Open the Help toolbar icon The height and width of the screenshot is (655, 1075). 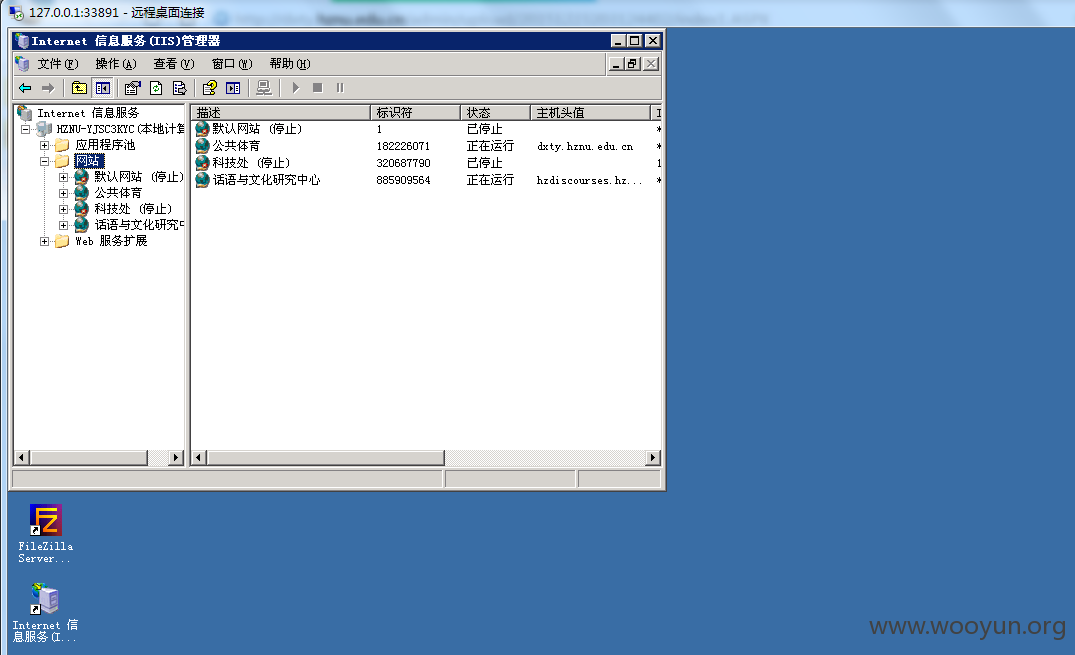coord(210,88)
